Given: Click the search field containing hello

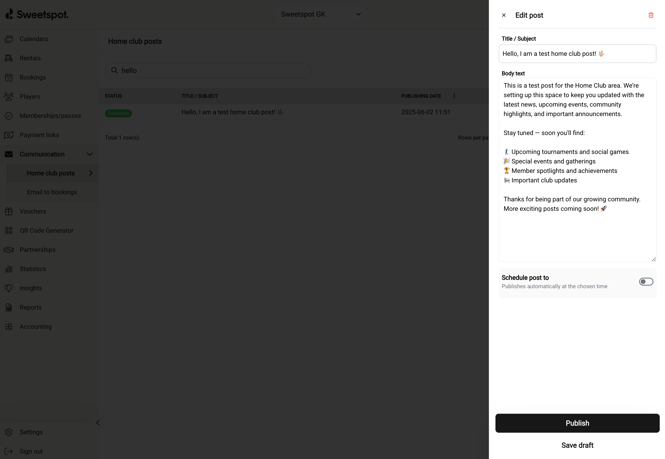Looking at the screenshot, I should (x=208, y=70).
